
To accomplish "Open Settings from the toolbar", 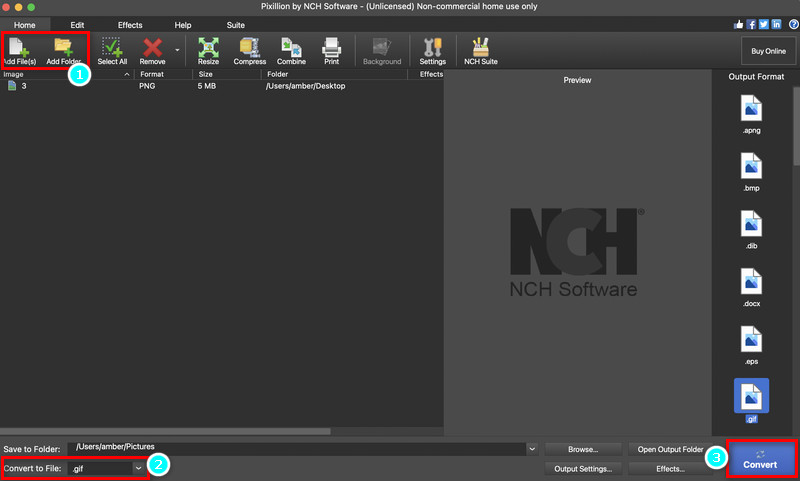I will tap(433, 51).
